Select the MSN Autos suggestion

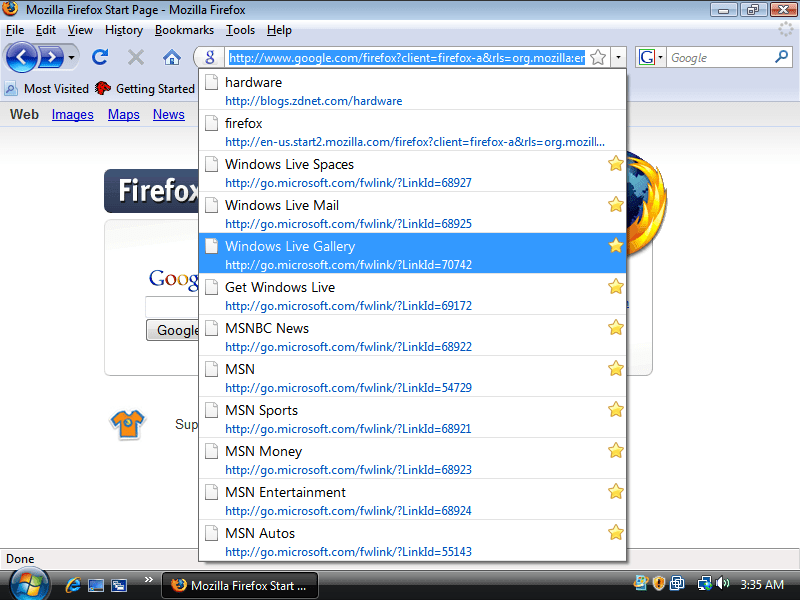(x=412, y=540)
